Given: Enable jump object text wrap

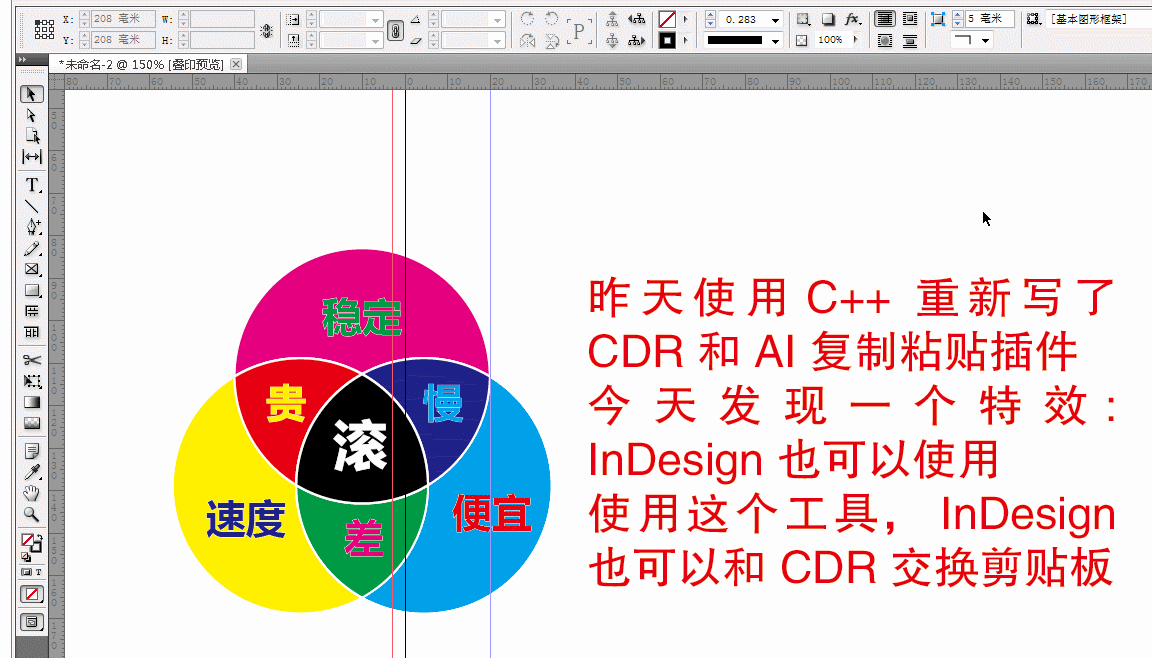Looking at the screenshot, I should [x=910, y=41].
